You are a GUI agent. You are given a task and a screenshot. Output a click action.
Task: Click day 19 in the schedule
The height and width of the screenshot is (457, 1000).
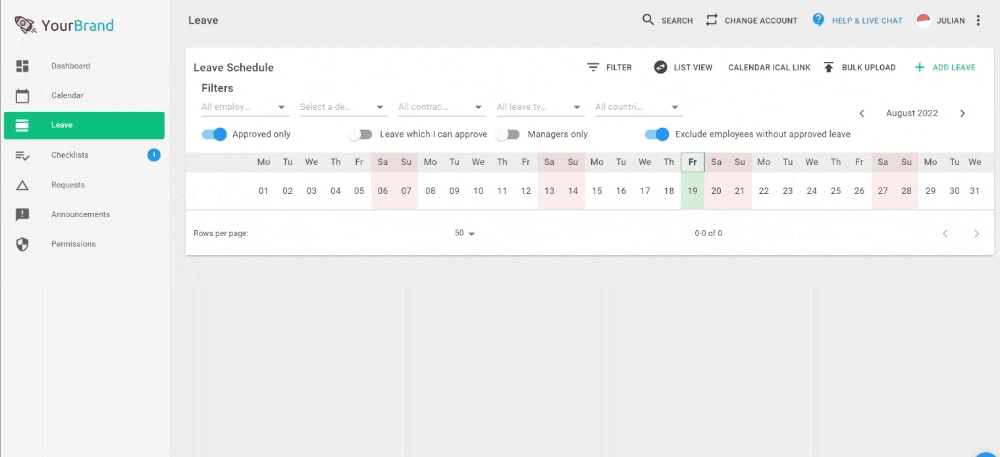tap(693, 191)
